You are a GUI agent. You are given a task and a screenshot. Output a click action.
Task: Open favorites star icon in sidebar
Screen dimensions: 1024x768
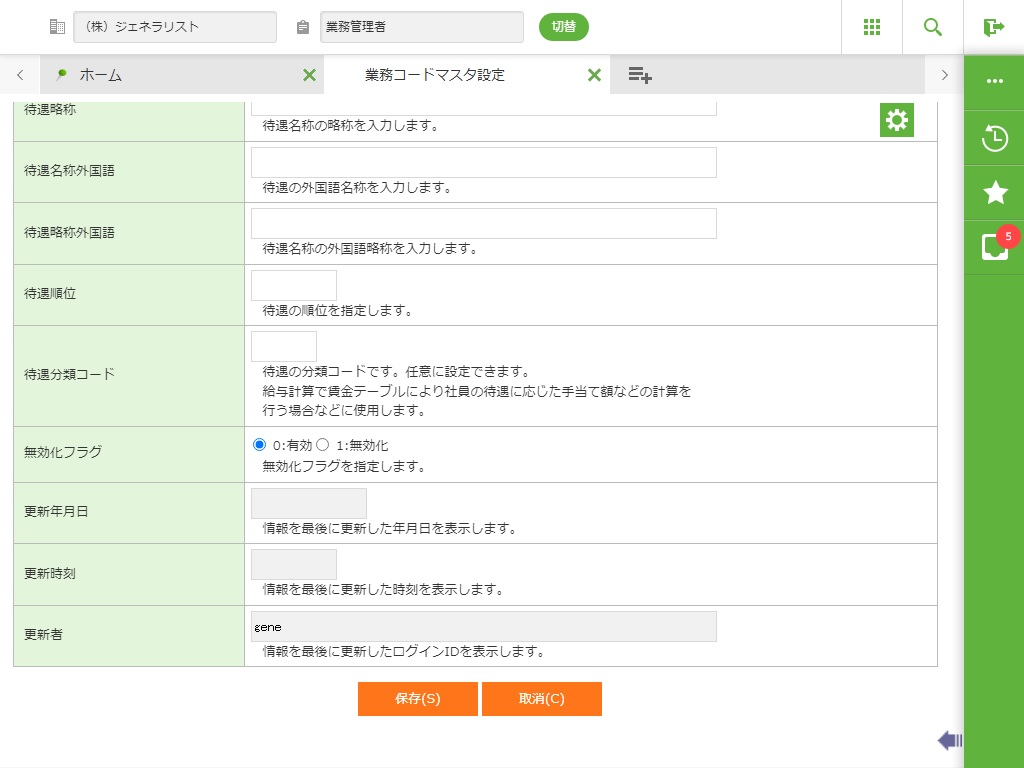coord(995,193)
